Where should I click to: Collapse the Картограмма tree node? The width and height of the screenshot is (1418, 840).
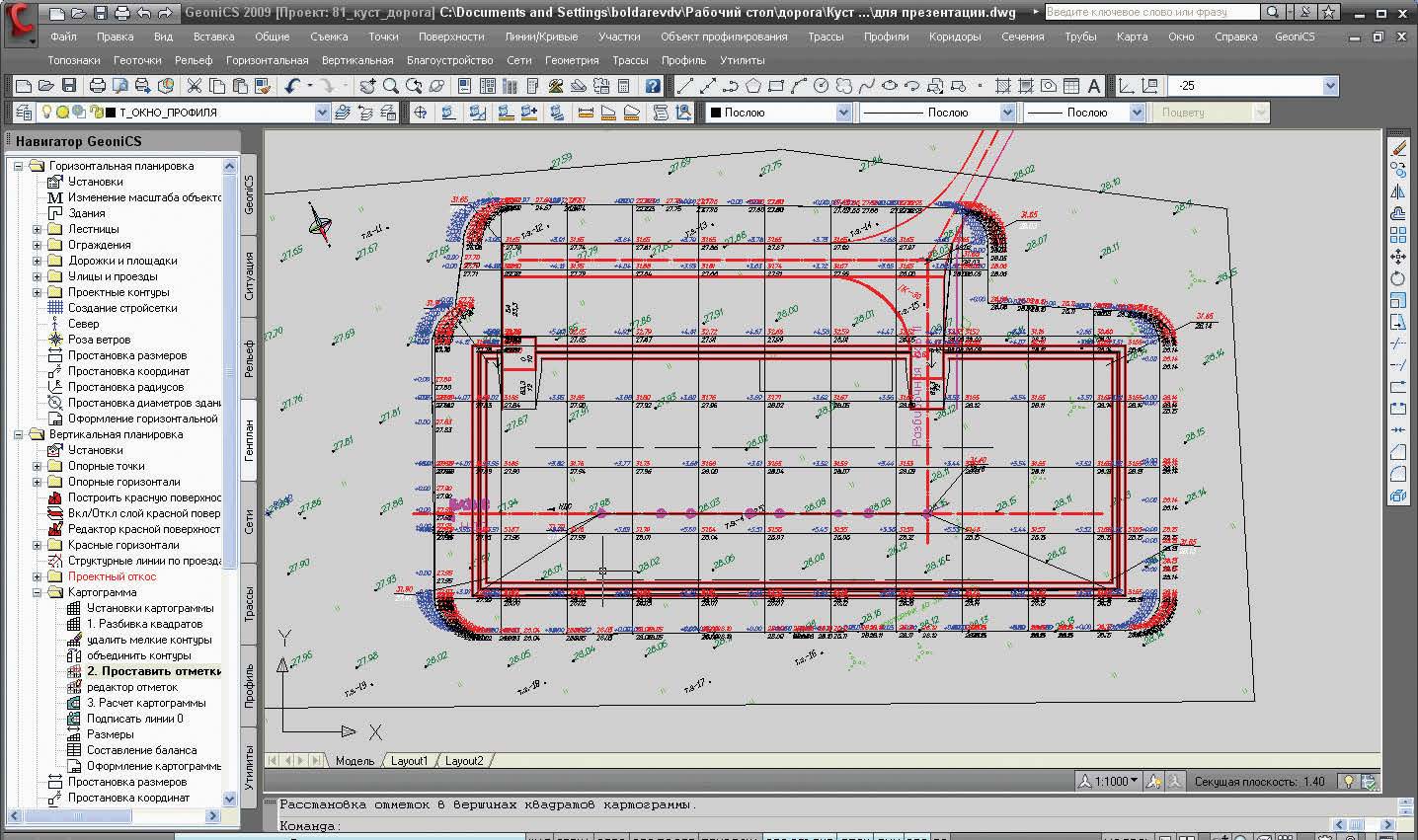tap(38, 592)
